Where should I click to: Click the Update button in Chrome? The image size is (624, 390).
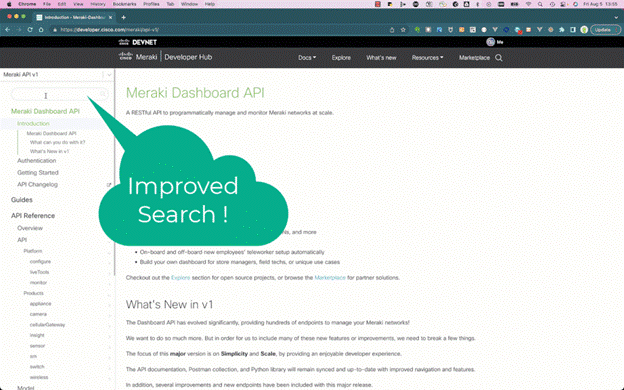tap(605, 29)
